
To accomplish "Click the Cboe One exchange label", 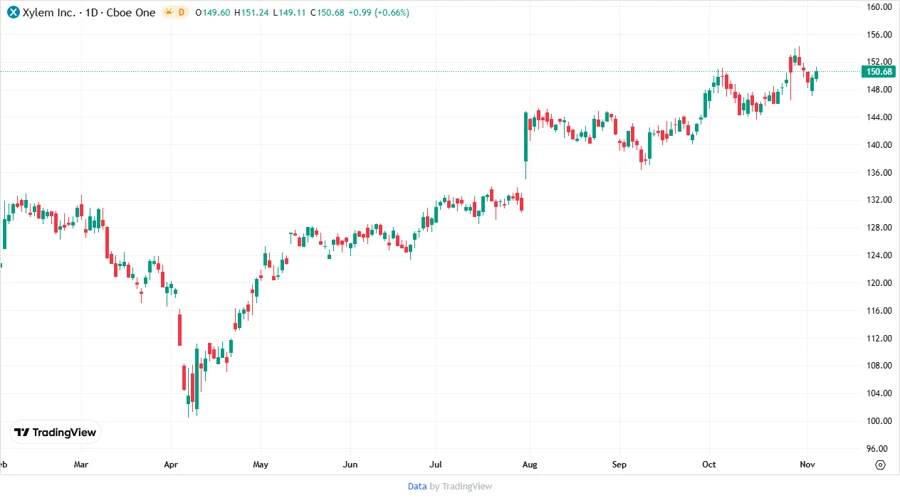I will [131, 12].
